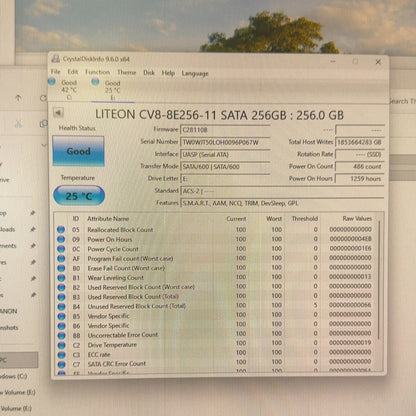Open the Language menu
Viewport: 416px width, 416px height.
point(195,73)
